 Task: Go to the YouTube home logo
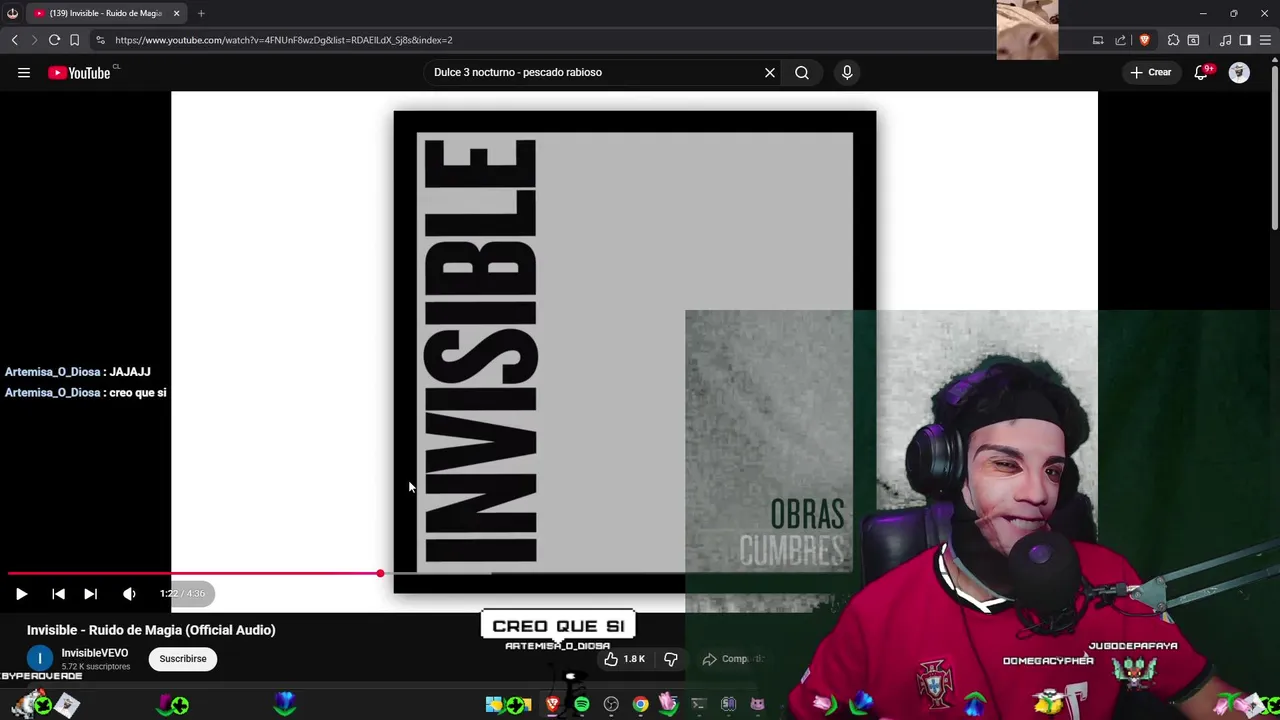pyautogui.click(x=79, y=72)
